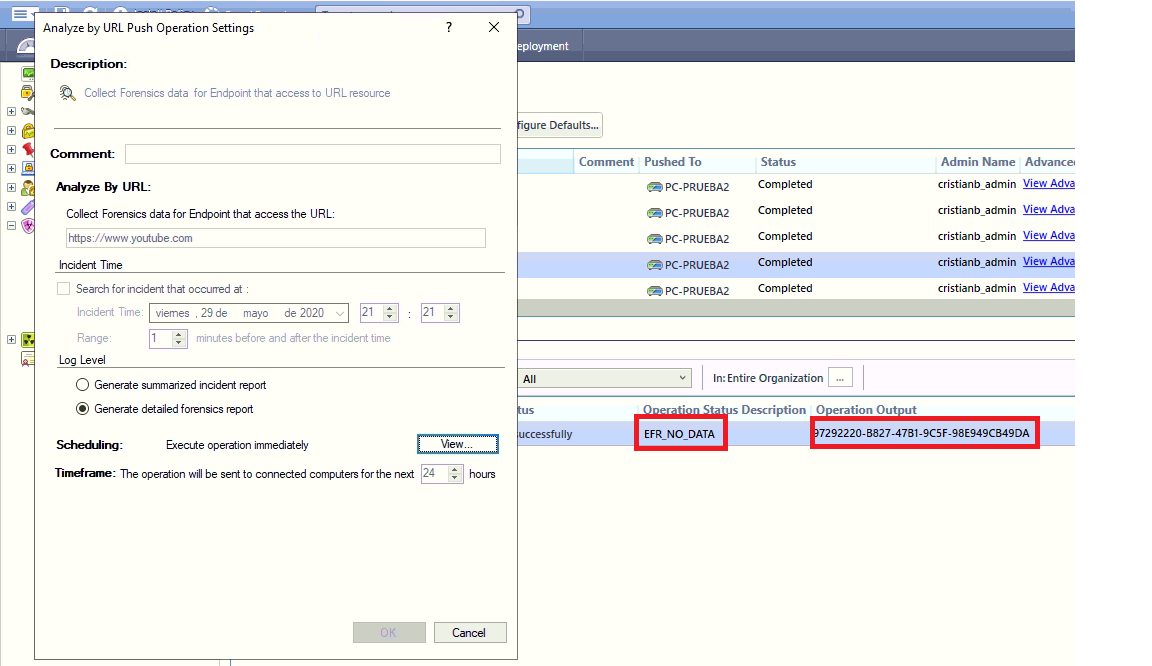
Task: Click the greyed-out OK button
Action: point(389,633)
